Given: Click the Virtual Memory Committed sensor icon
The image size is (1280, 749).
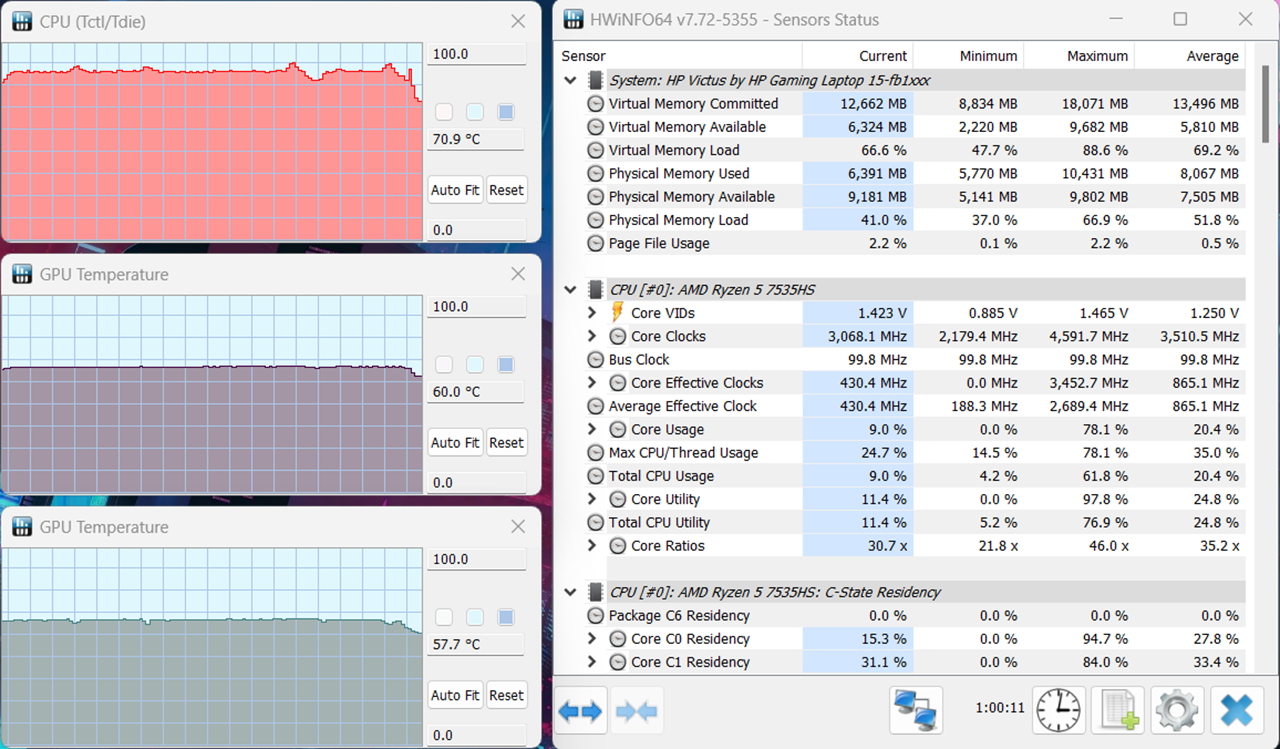Looking at the screenshot, I should (x=595, y=103).
